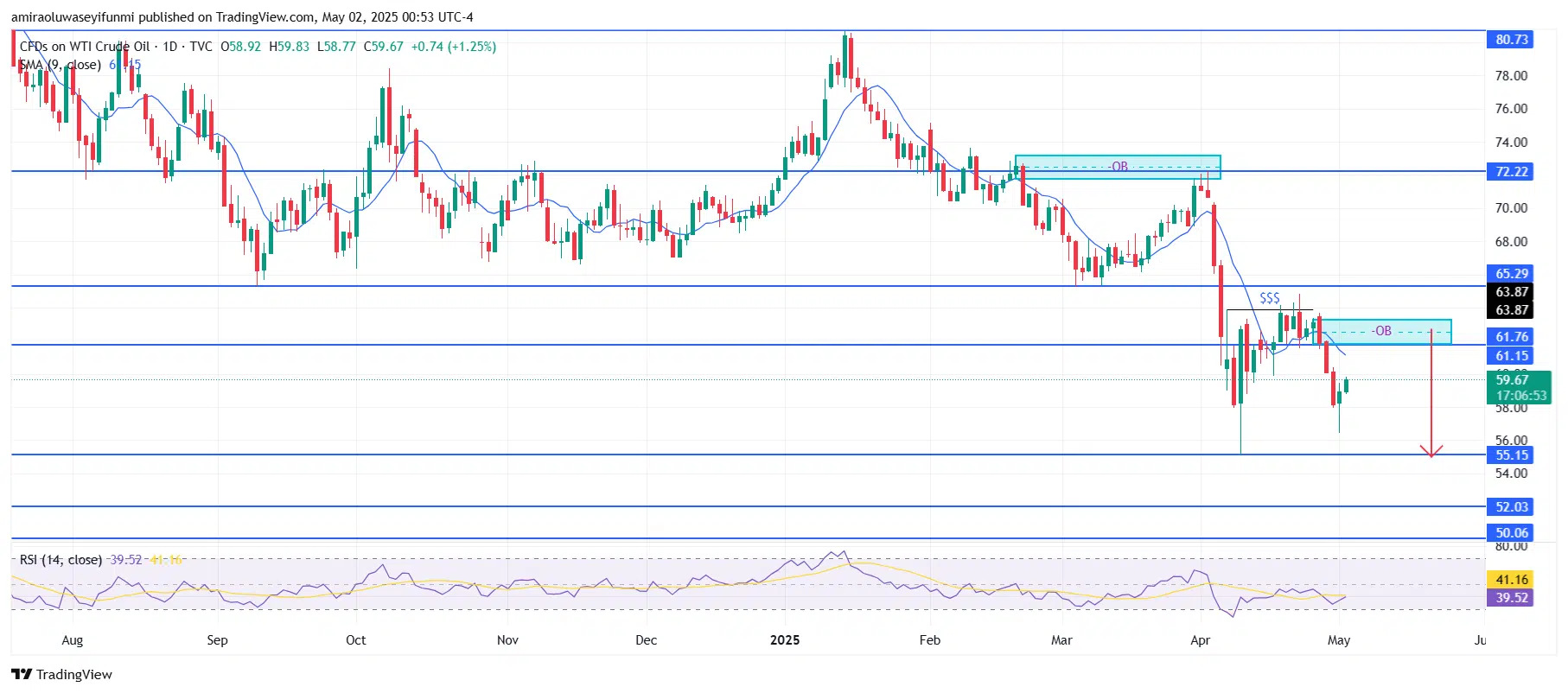Click the 74.00 price axis label
The height and width of the screenshot is (693, 1568).
(x=1511, y=143)
